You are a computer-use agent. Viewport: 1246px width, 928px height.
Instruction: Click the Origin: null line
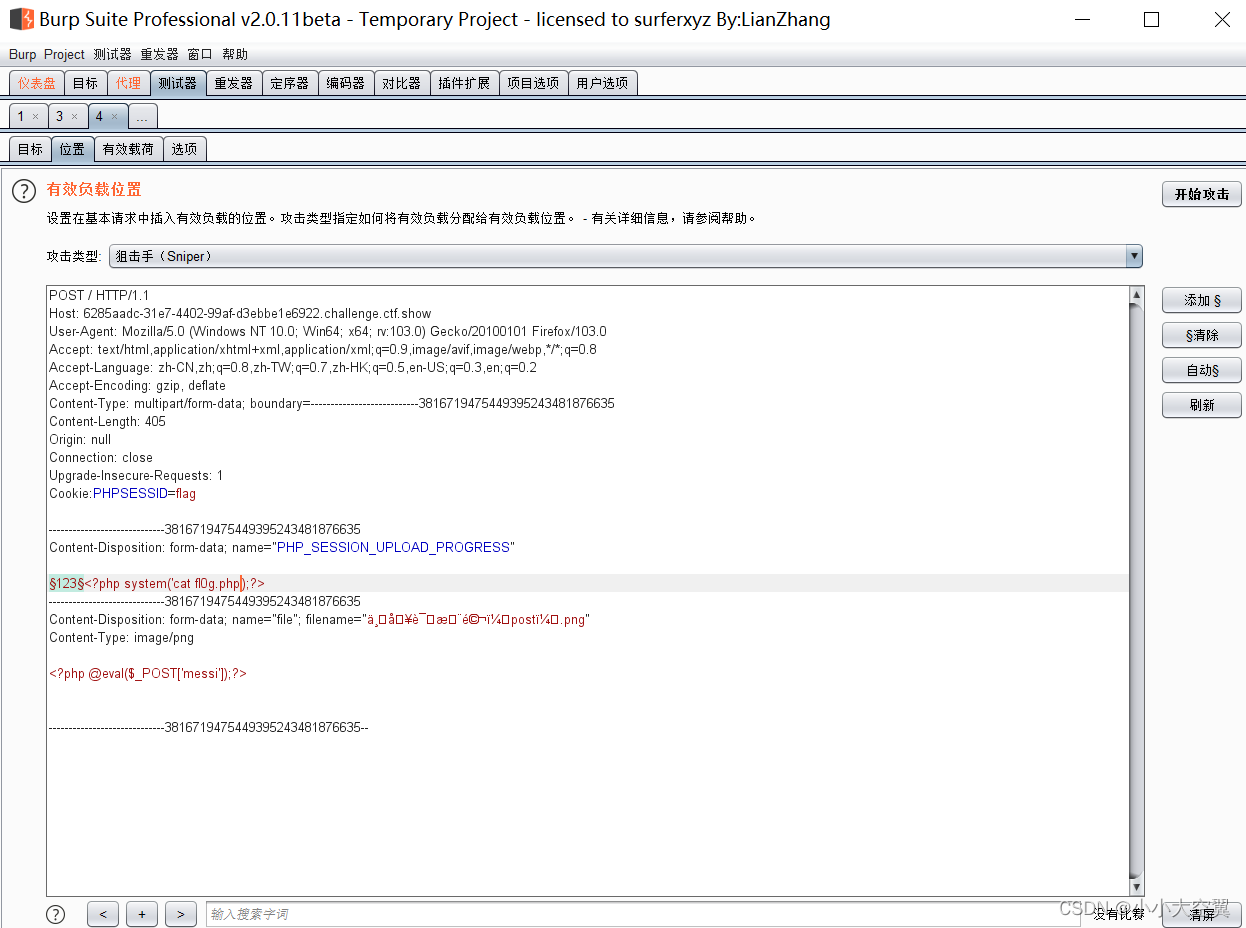(80, 439)
